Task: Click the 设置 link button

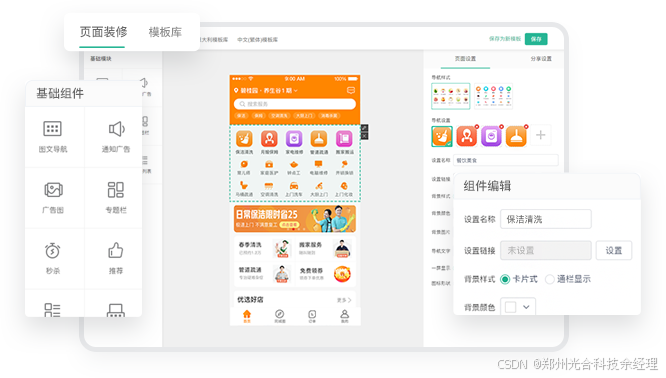Action: click(x=614, y=251)
